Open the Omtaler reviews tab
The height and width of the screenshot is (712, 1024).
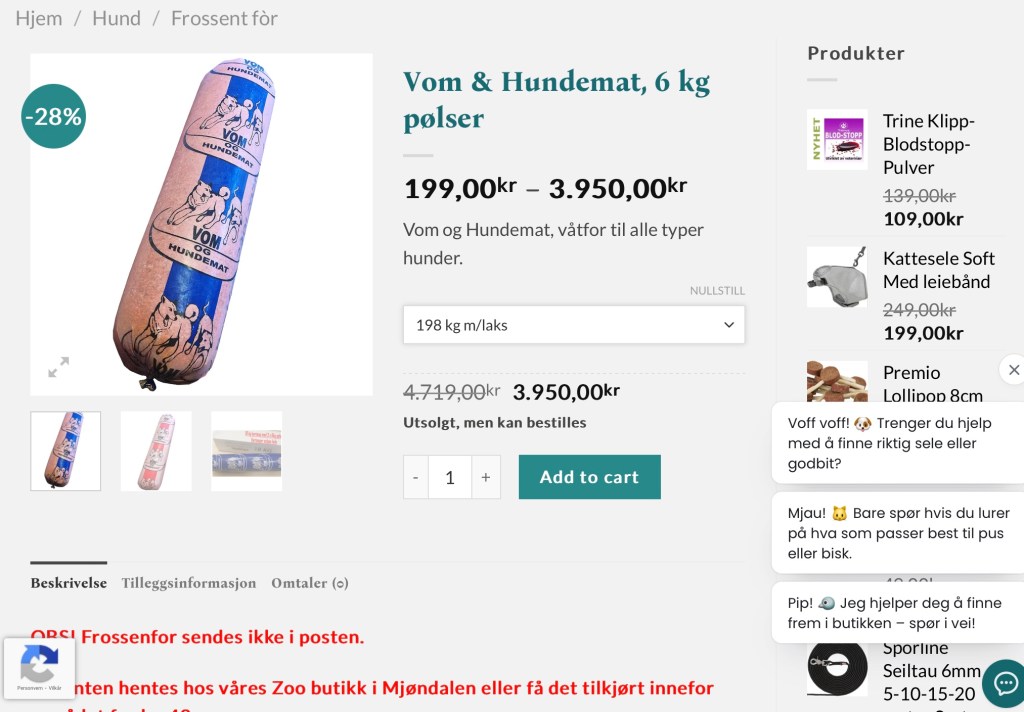click(x=310, y=583)
